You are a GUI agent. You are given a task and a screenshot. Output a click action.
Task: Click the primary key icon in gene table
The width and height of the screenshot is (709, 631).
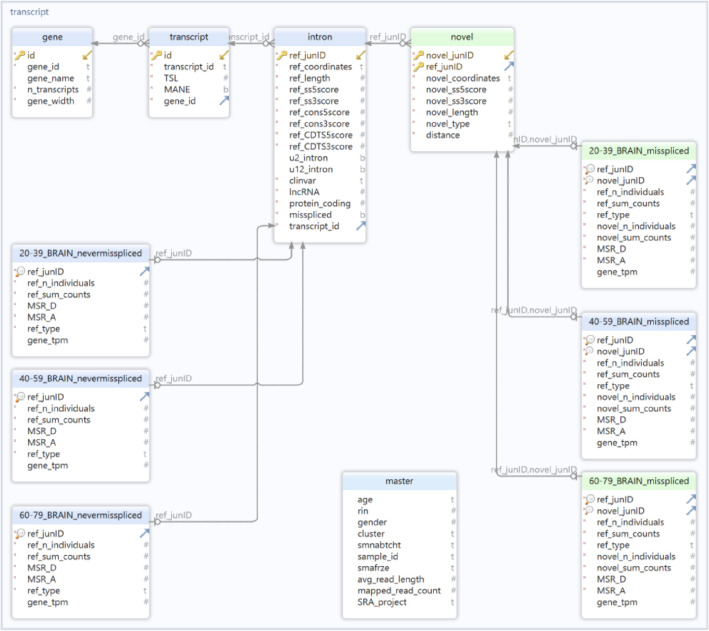(x=19, y=55)
